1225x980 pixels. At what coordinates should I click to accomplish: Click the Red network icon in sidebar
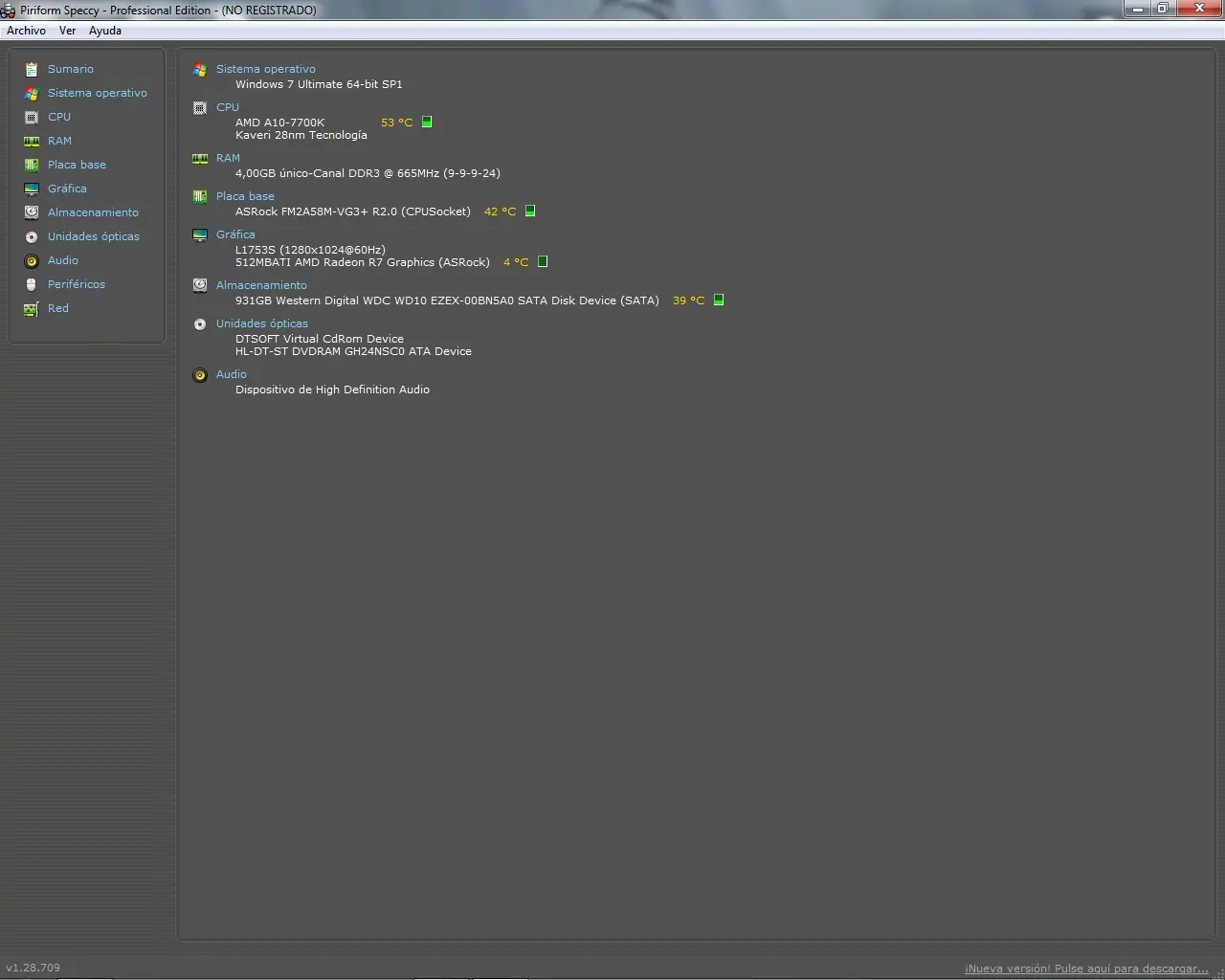click(x=32, y=308)
